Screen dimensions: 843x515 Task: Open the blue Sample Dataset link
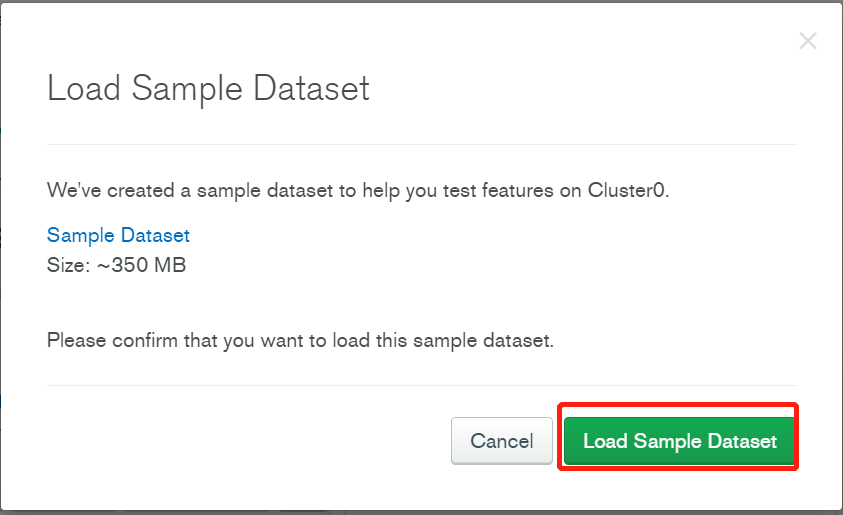(x=118, y=235)
